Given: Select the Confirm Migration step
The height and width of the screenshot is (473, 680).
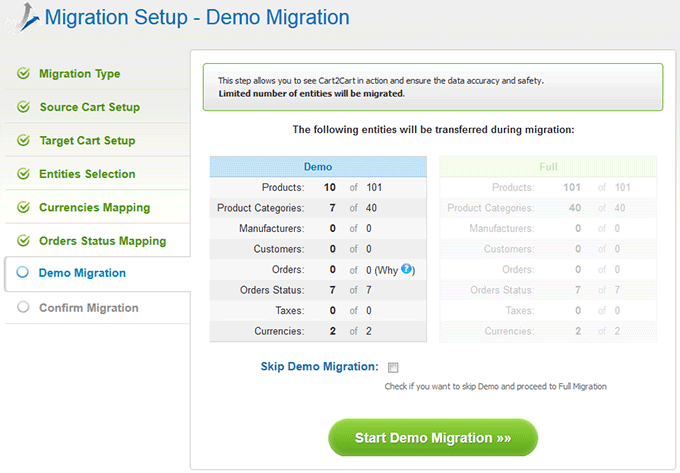Looking at the screenshot, I should (x=89, y=308).
